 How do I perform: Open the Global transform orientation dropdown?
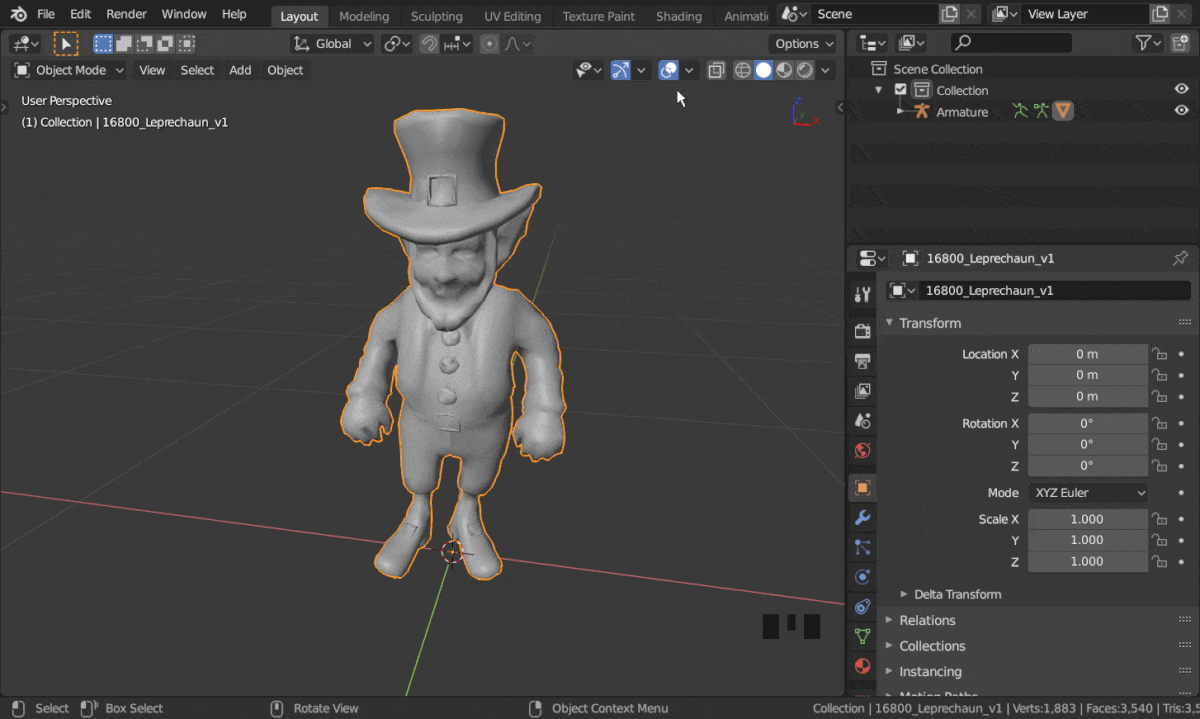(332, 43)
